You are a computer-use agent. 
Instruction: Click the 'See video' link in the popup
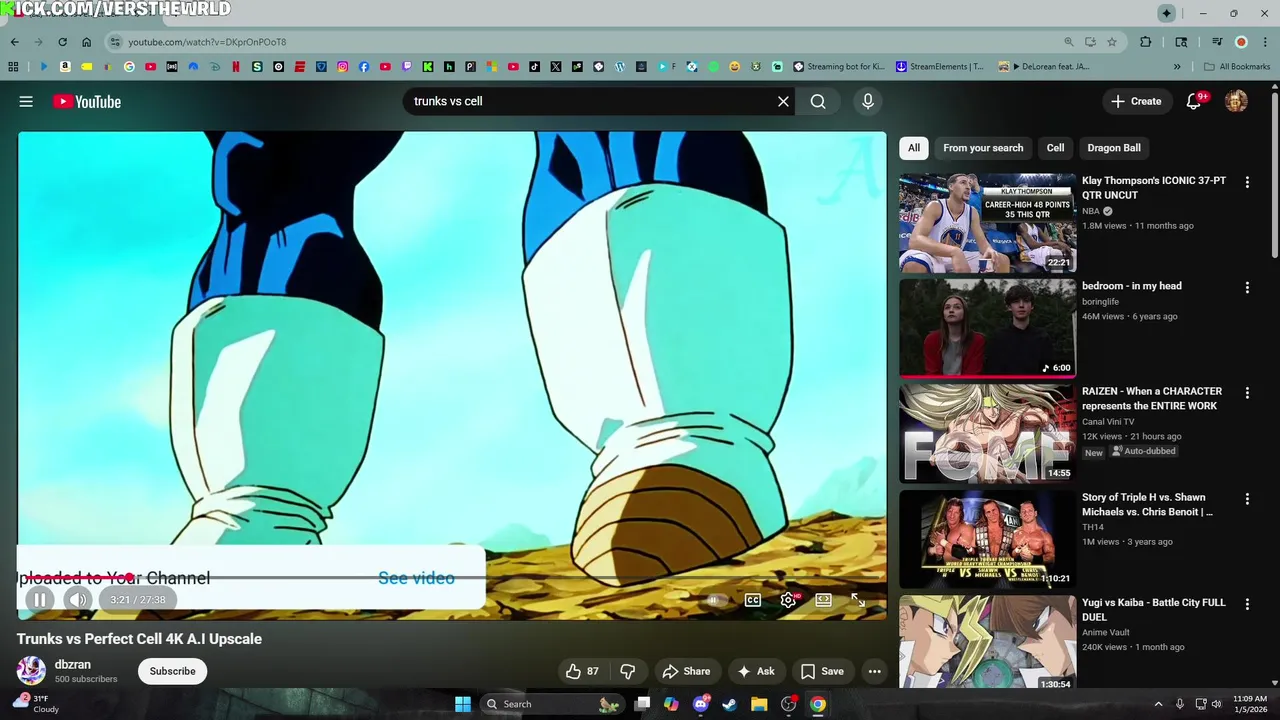point(416,578)
